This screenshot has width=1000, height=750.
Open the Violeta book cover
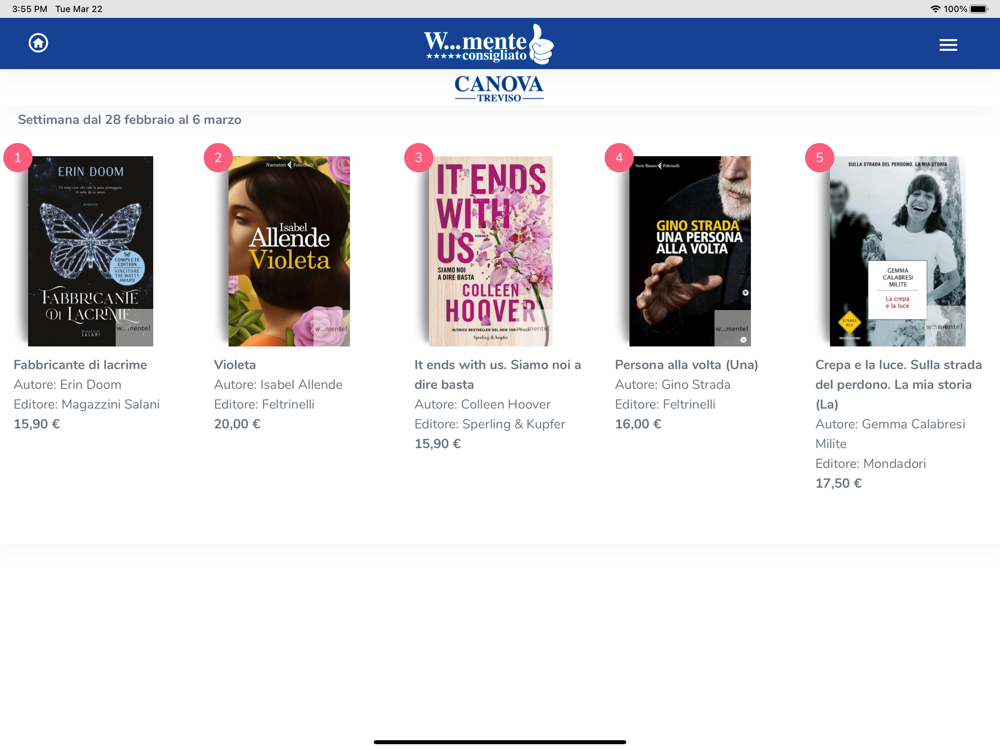pos(289,251)
